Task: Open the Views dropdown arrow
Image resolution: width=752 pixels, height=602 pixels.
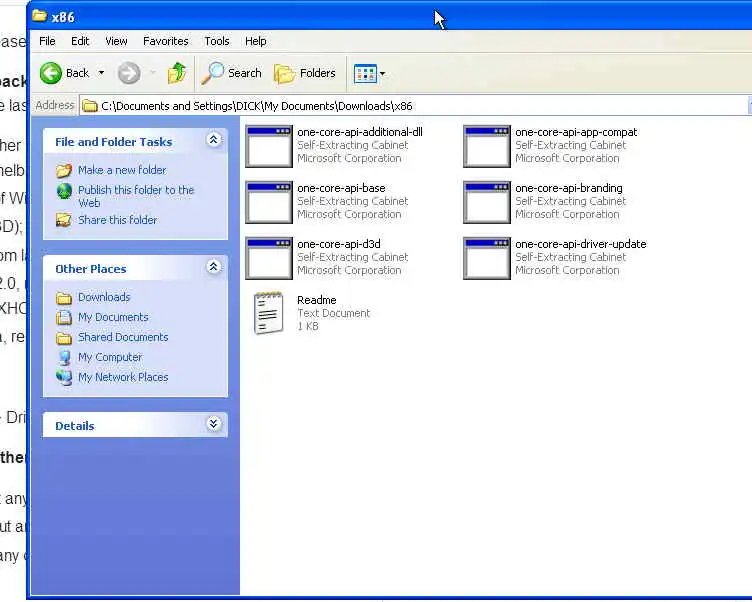Action: [383, 74]
